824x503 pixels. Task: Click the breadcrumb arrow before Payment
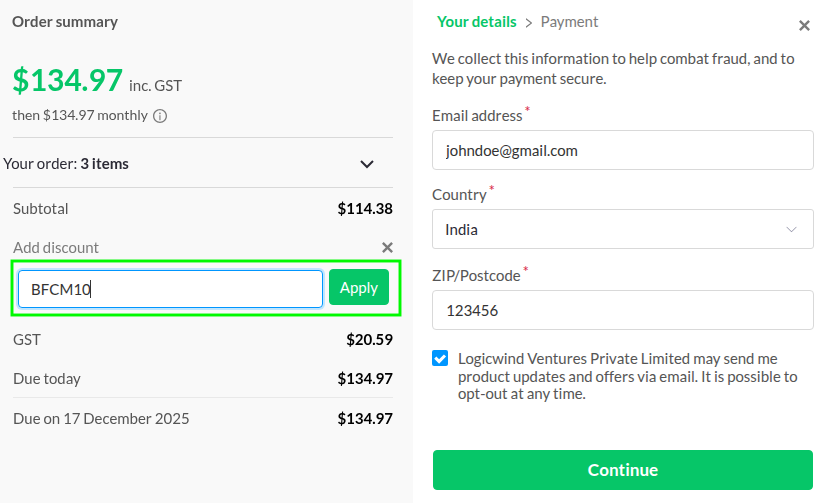tap(529, 22)
